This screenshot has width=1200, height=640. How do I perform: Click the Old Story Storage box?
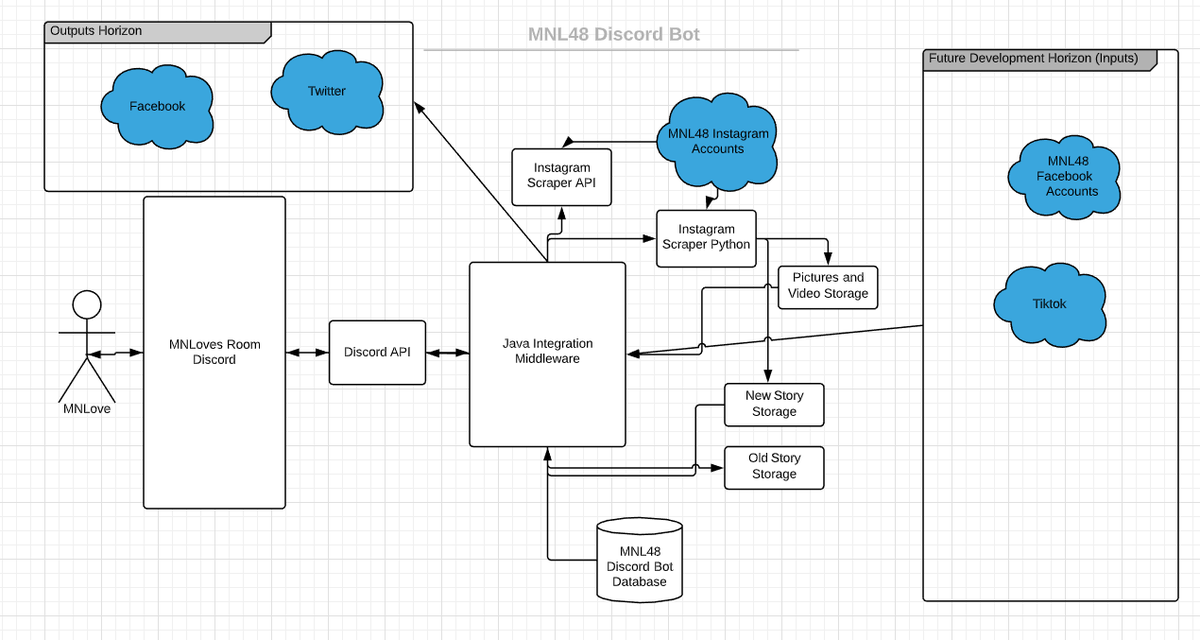[x=774, y=467]
